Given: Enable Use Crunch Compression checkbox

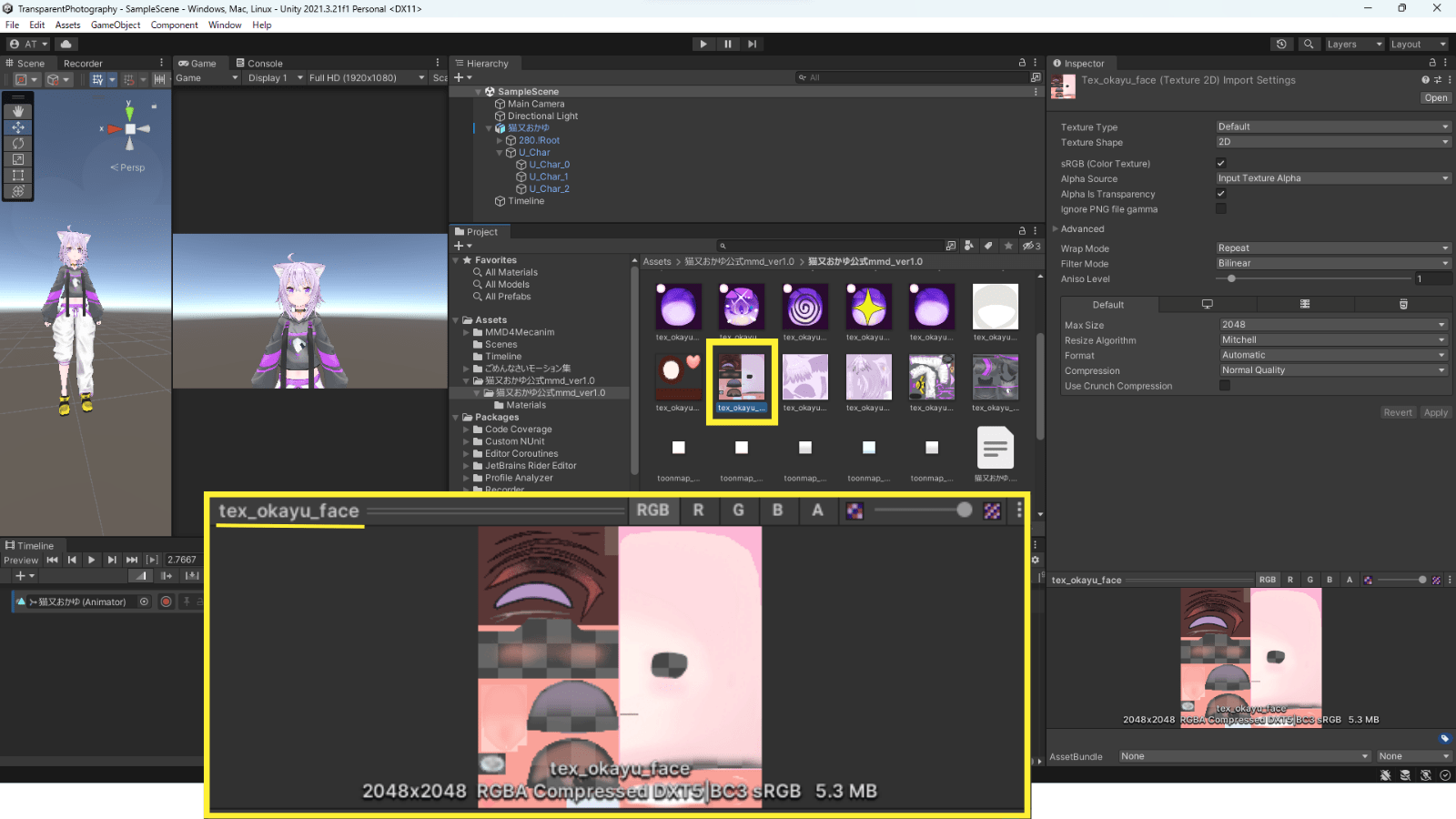Looking at the screenshot, I should 1225,386.
